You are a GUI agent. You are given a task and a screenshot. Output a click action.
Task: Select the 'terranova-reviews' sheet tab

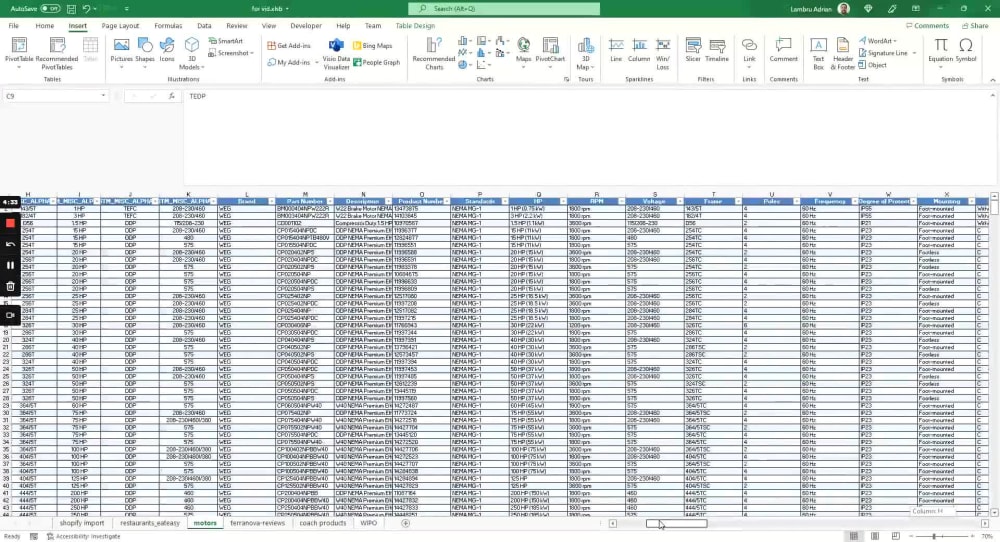[258, 523]
